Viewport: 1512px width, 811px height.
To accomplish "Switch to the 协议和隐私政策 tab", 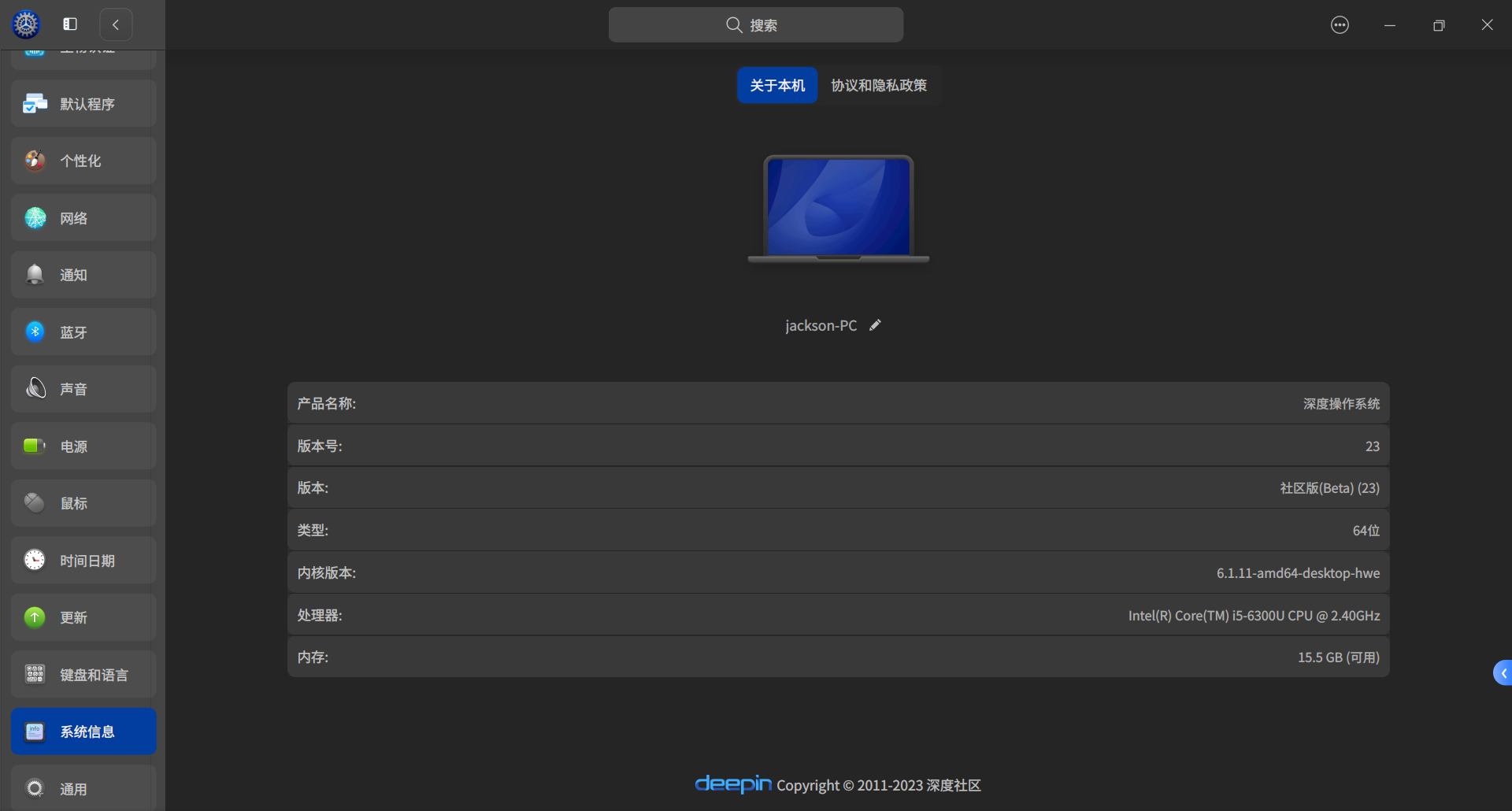I will tap(879, 85).
